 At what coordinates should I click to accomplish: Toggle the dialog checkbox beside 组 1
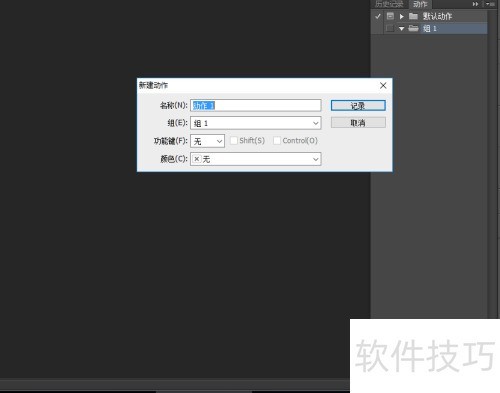coord(390,28)
